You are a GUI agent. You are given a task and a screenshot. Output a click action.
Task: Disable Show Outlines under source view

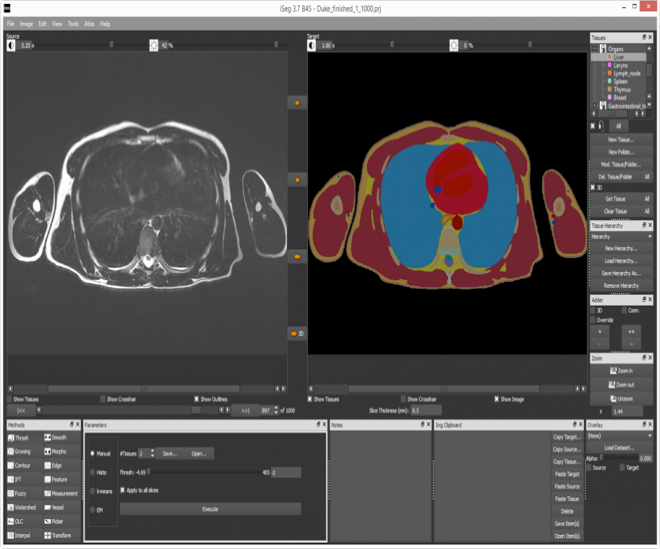(x=197, y=399)
